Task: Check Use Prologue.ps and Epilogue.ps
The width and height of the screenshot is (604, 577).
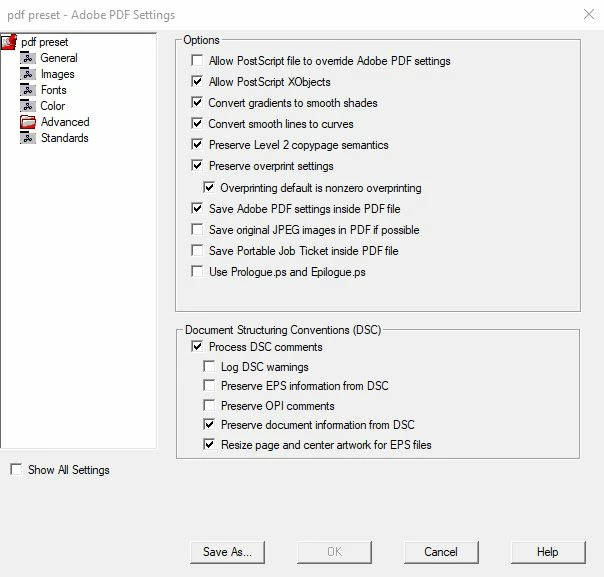Action: coord(197,272)
